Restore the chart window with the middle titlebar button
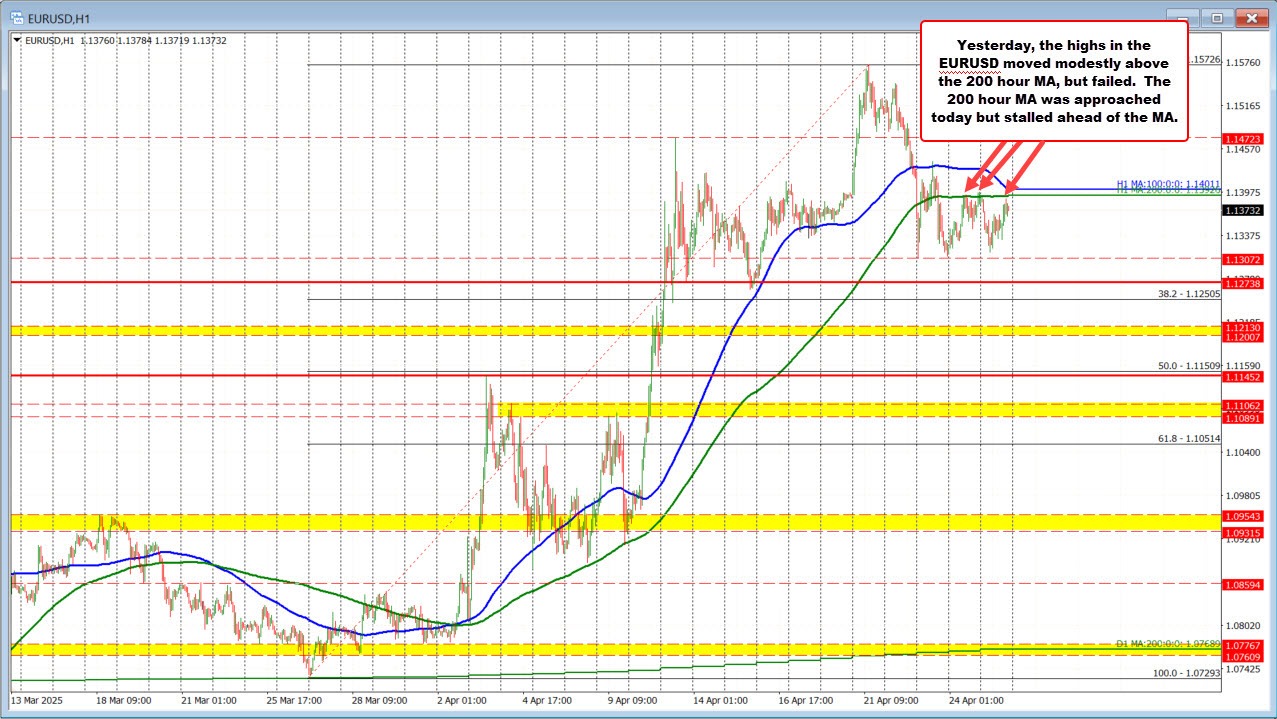Screen dimensions: 1277x719 pos(1216,17)
